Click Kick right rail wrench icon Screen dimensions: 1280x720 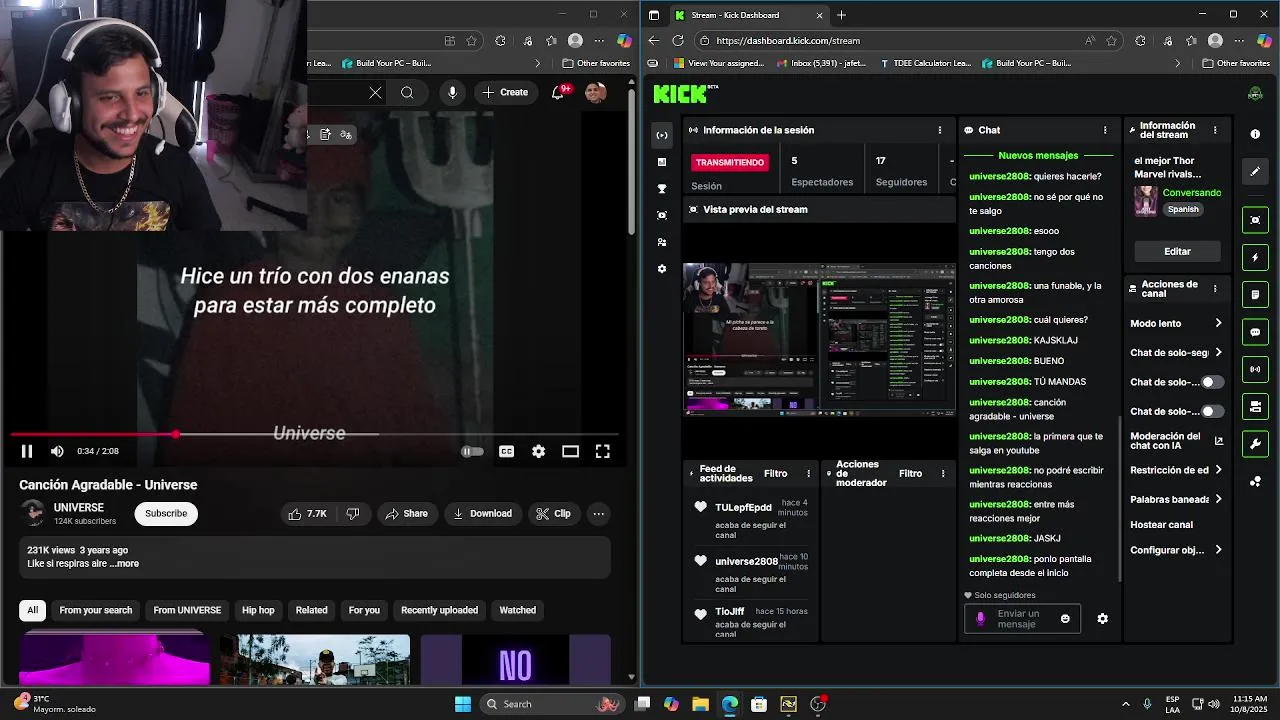point(1255,444)
